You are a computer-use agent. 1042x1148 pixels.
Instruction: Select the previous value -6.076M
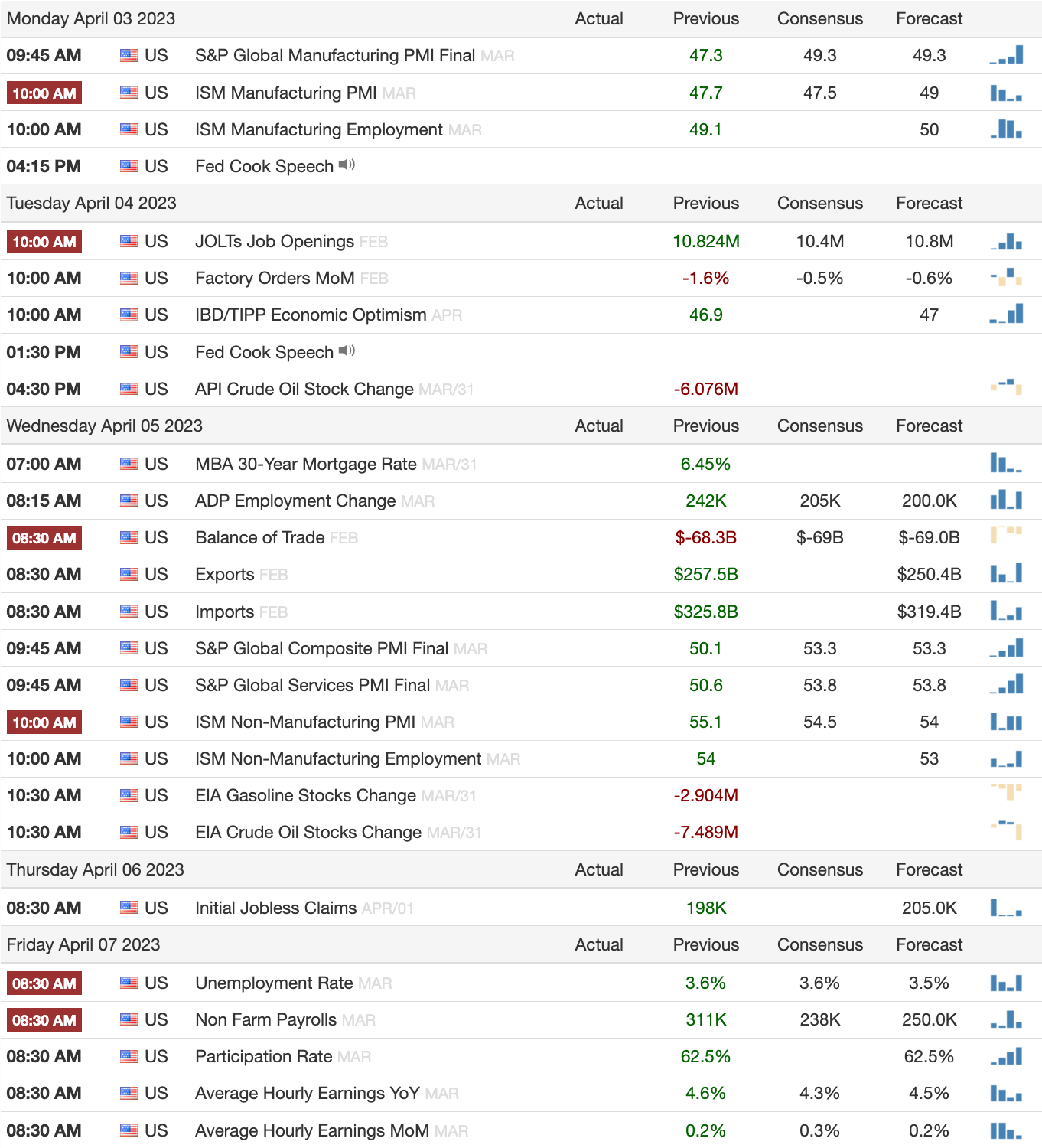pos(706,389)
